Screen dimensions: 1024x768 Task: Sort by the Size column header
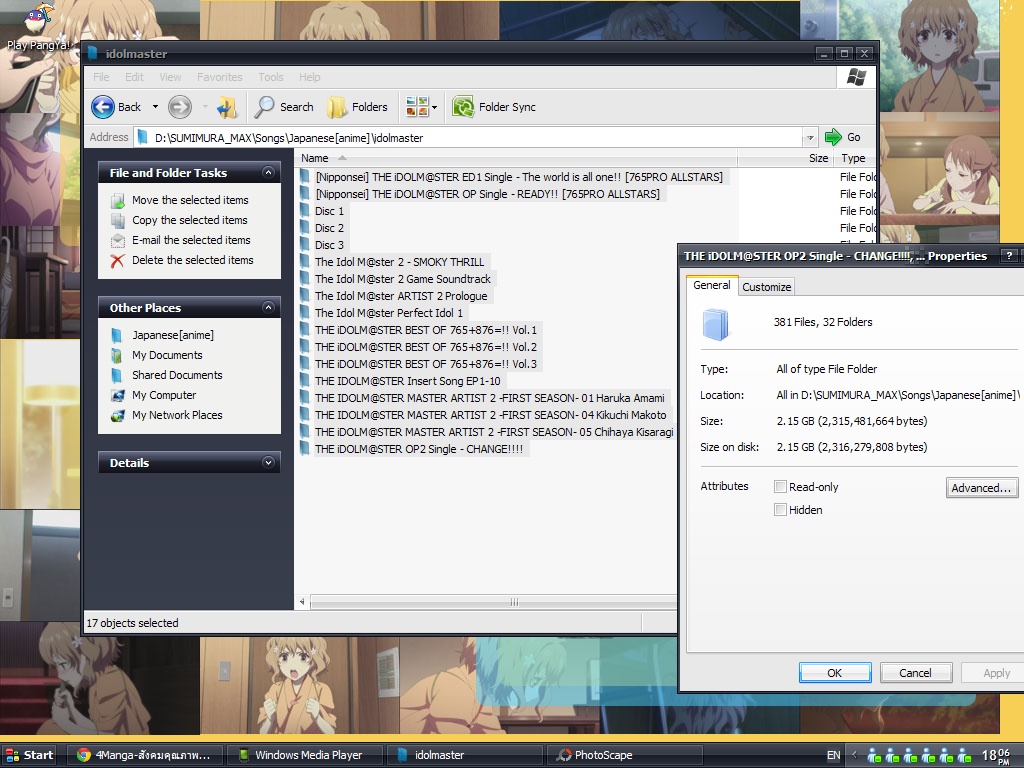[x=786, y=158]
